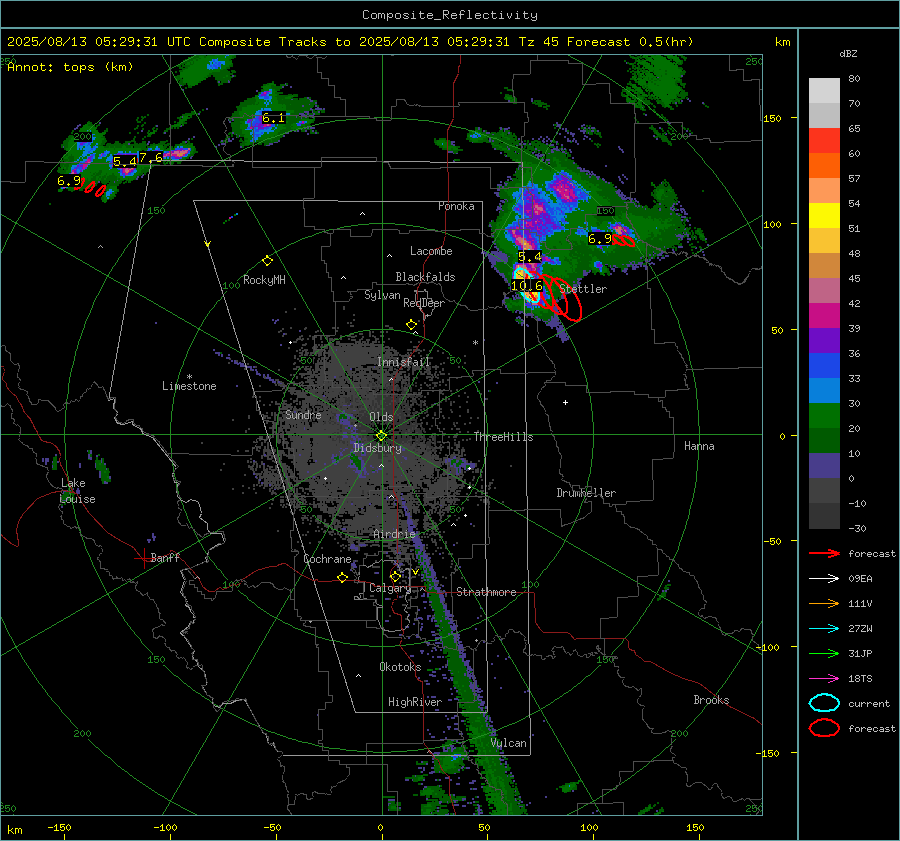Click the Brooks city label
The image size is (900, 841).
coord(711,700)
